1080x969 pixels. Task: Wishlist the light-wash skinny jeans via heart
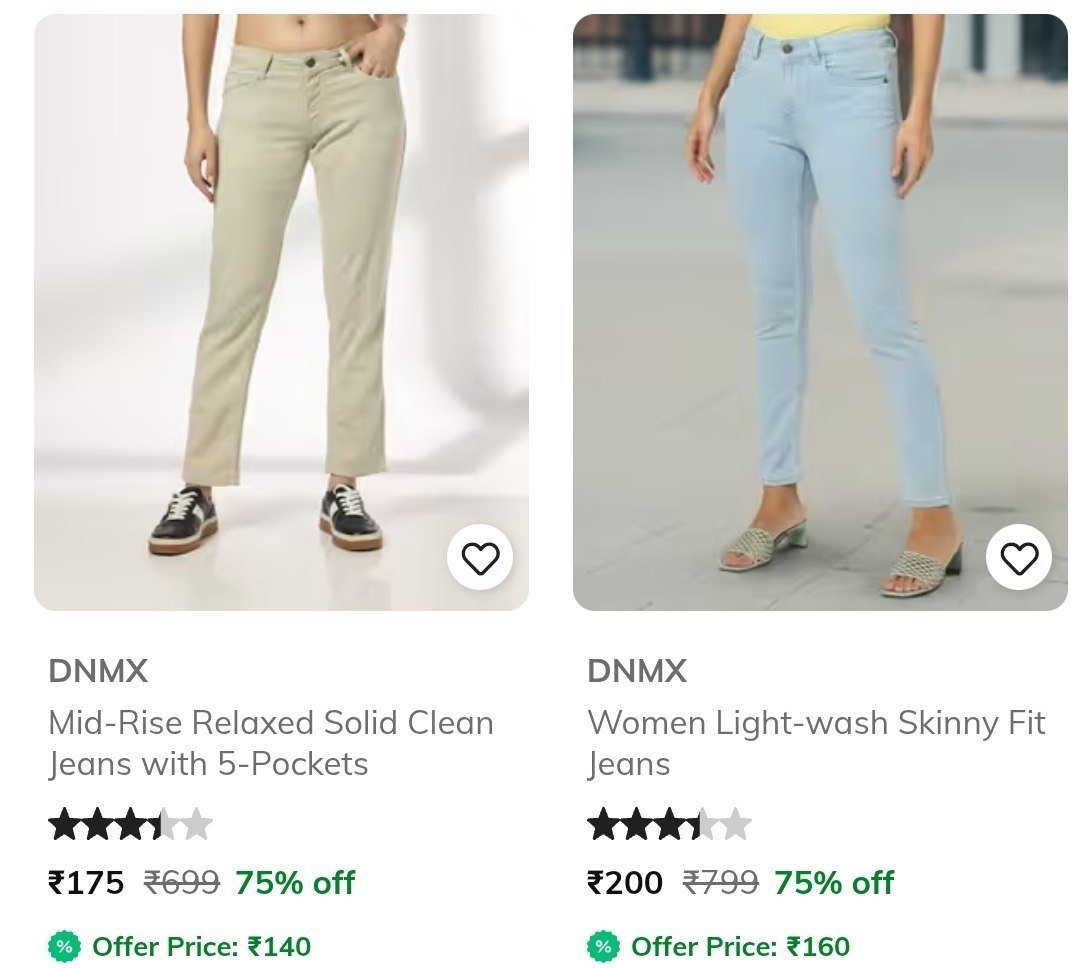click(1019, 558)
